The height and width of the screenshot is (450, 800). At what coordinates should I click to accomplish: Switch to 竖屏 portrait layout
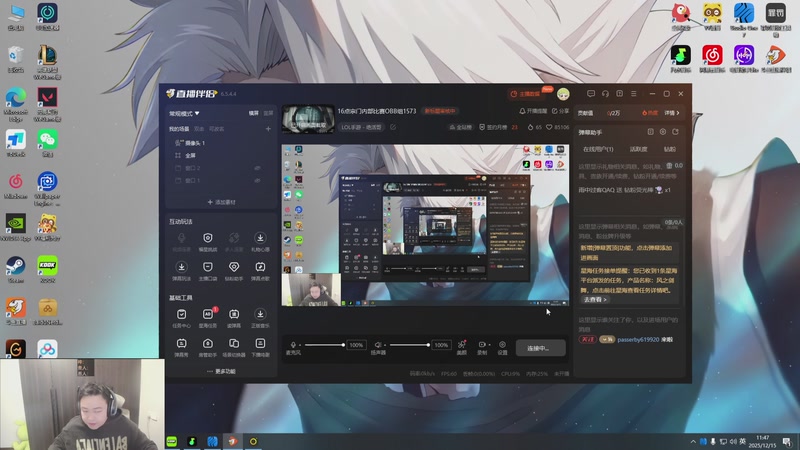pos(268,113)
